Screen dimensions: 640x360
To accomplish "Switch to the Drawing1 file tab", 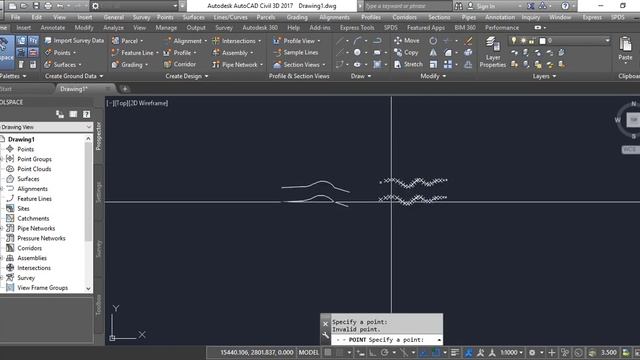I will tap(74, 89).
